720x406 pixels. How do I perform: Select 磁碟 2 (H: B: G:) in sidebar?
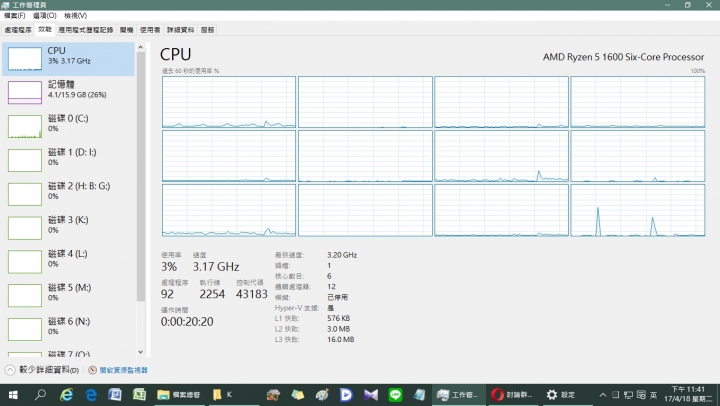coord(68,194)
